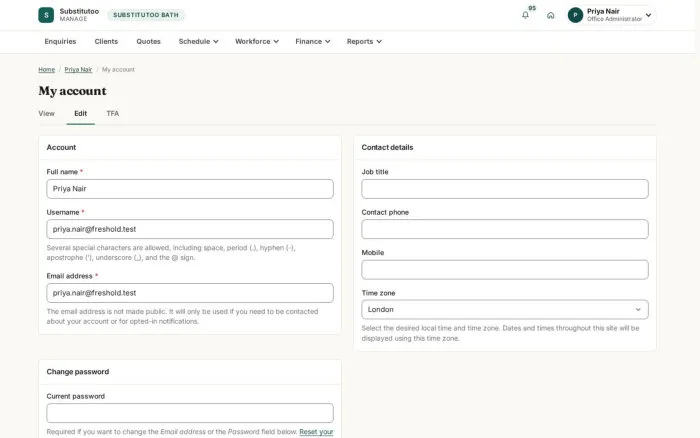Go to Quotes in navigation
Viewport: 700px width, 438px height.
[x=148, y=42]
